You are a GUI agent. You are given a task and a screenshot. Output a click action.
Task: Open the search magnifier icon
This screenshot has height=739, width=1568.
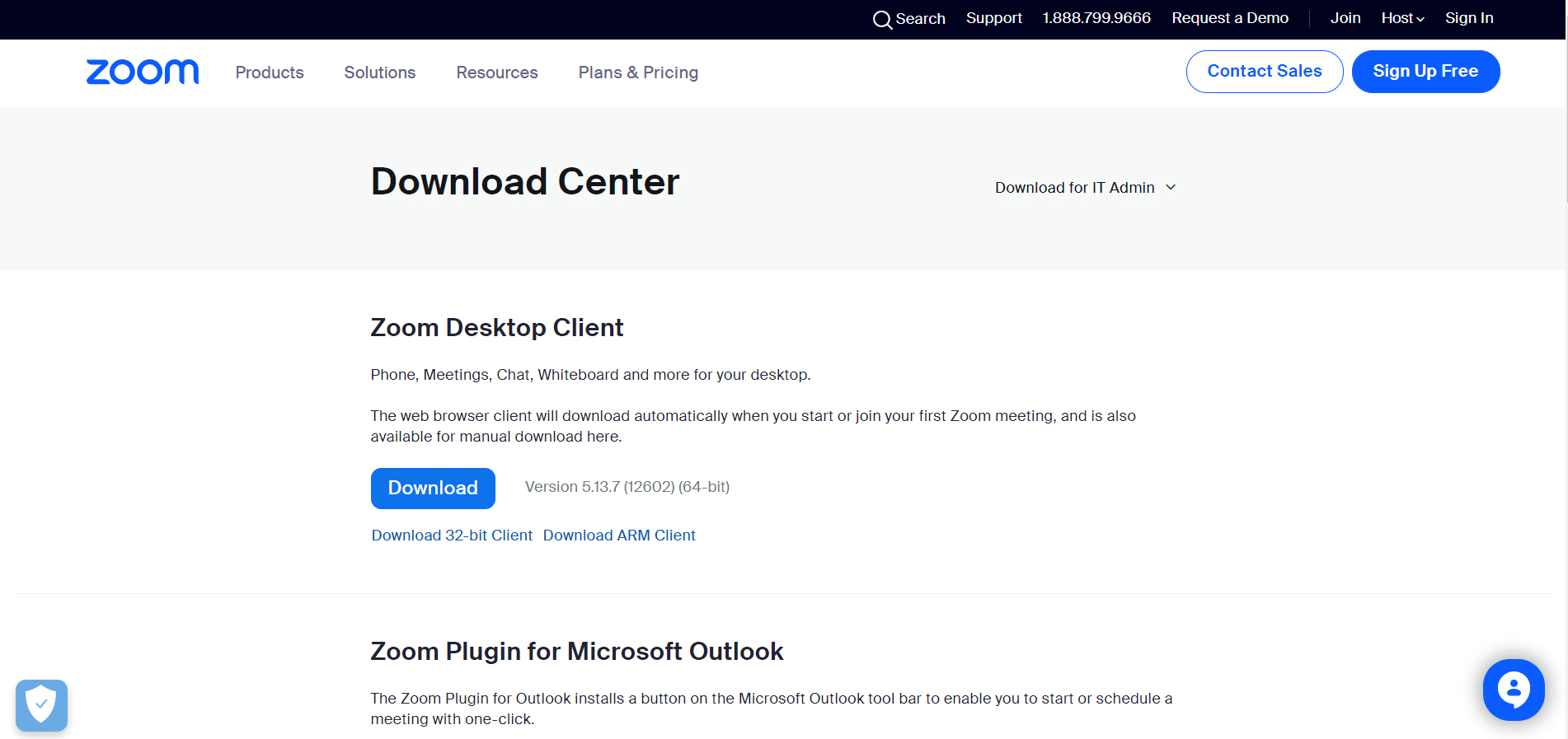[882, 19]
